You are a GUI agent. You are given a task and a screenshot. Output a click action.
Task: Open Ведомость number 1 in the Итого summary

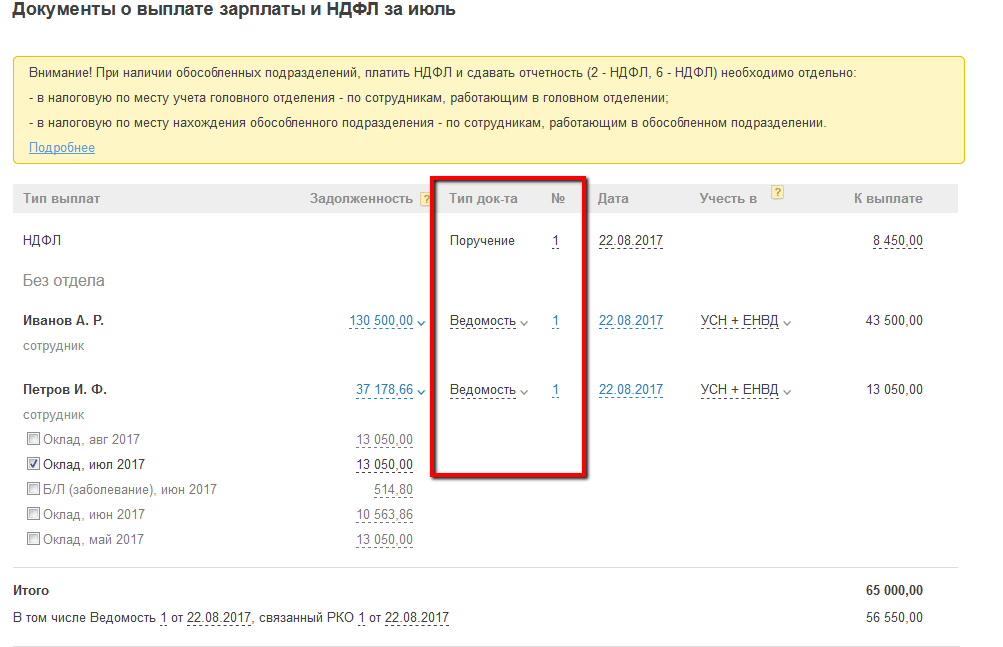point(164,618)
